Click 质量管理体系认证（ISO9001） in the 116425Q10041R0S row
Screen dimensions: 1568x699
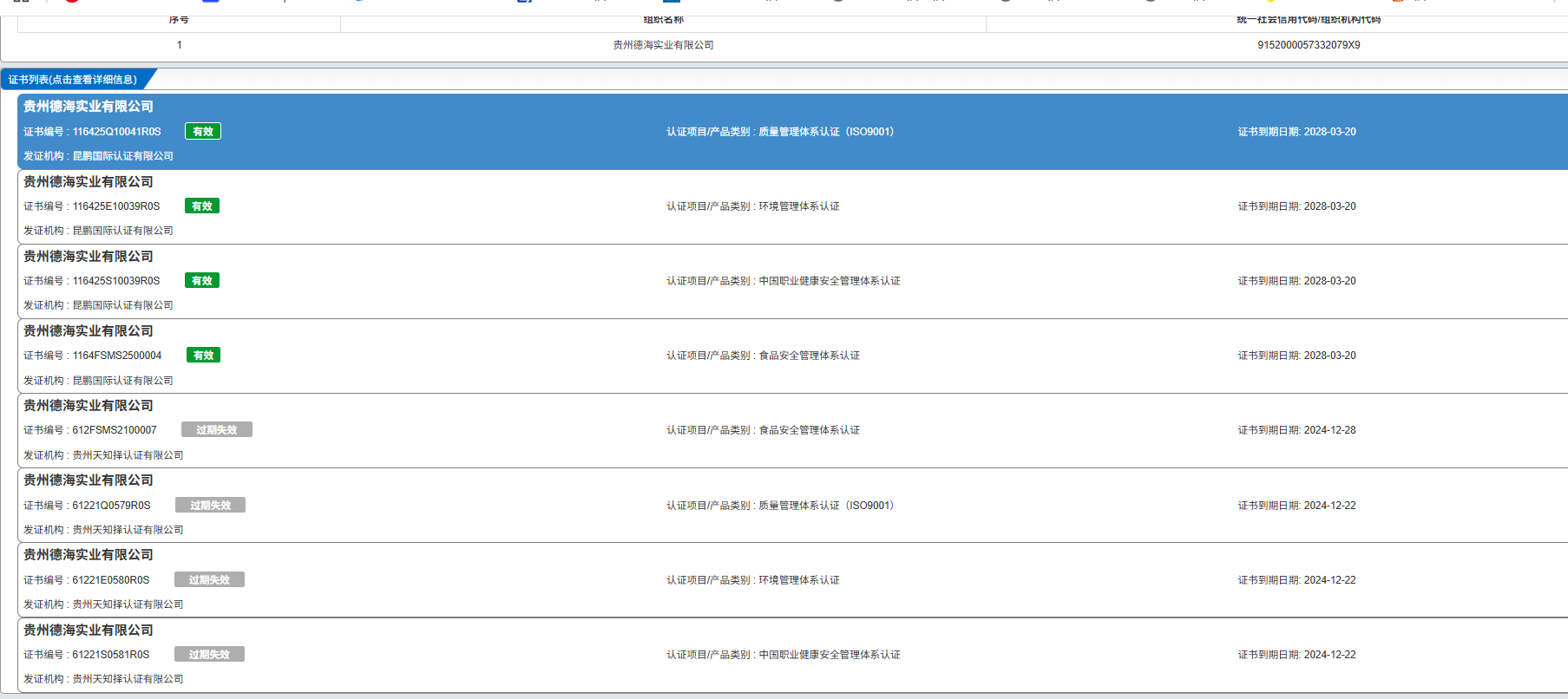tap(826, 132)
